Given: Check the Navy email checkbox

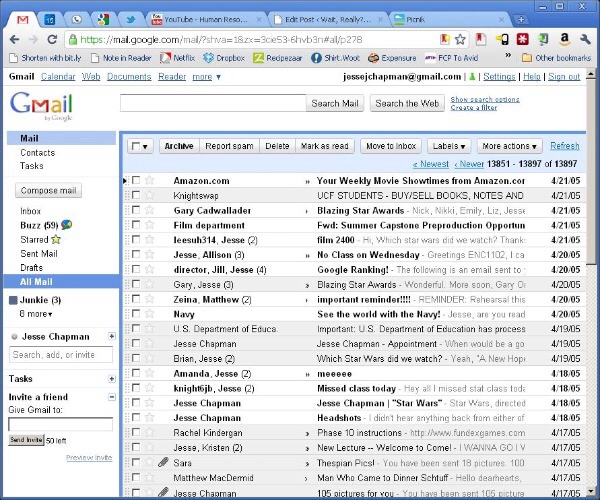Looking at the screenshot, I should click(x=136, y=314).
